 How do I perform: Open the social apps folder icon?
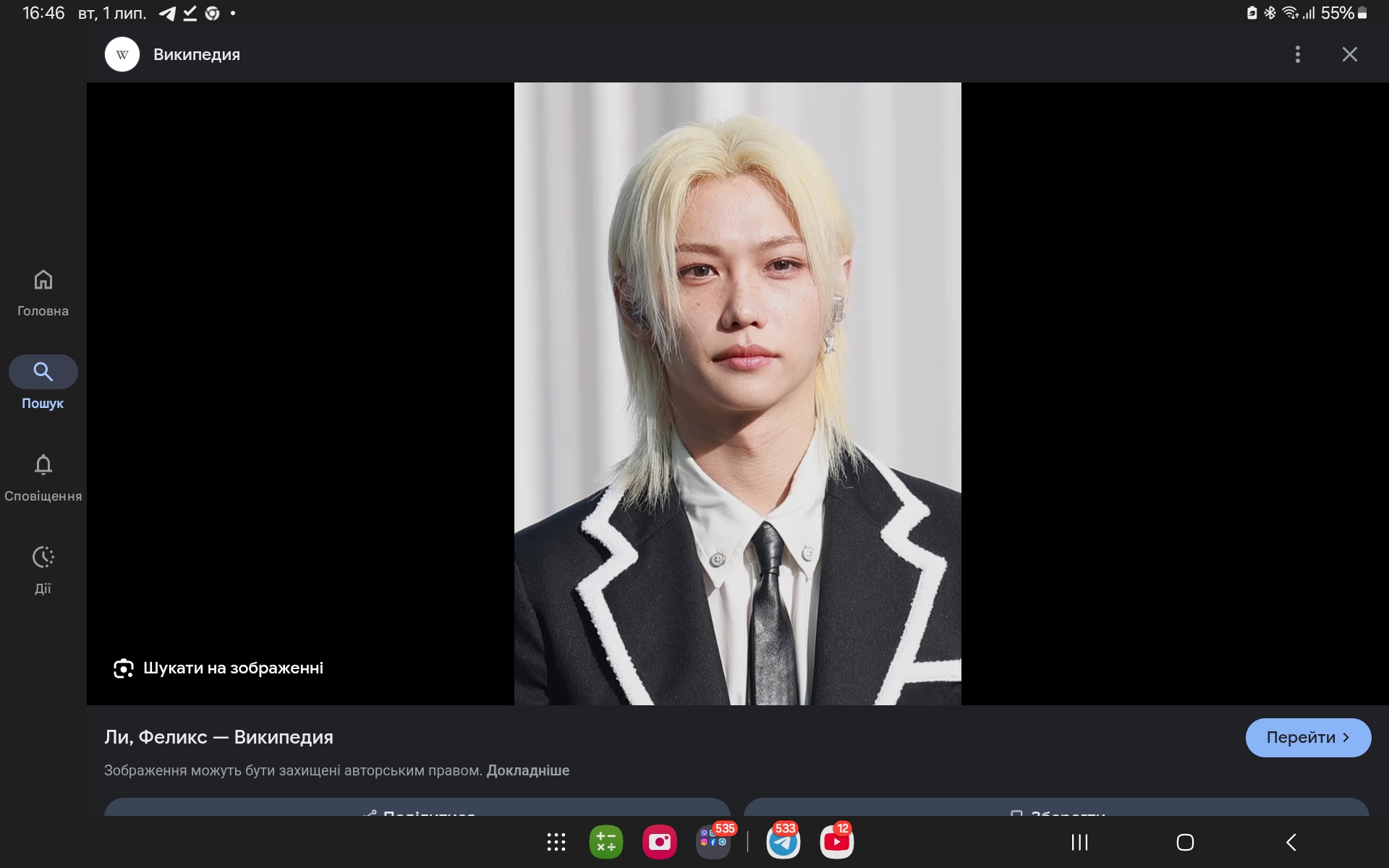713,842
